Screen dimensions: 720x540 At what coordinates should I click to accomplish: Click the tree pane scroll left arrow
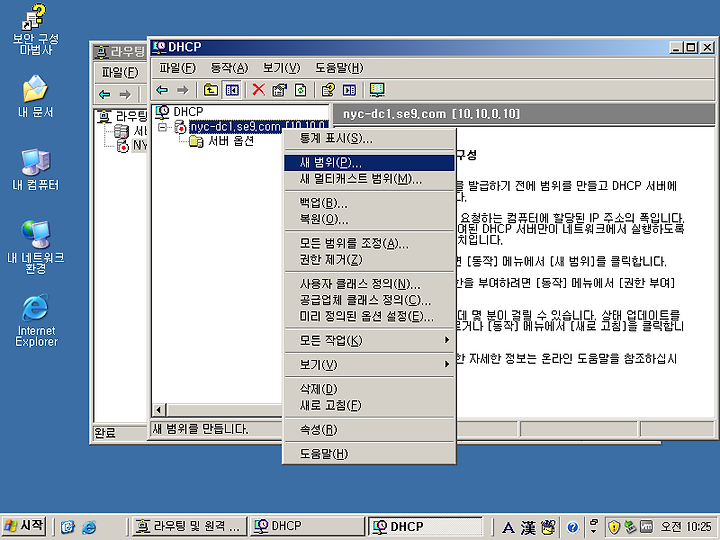point(159,409)
